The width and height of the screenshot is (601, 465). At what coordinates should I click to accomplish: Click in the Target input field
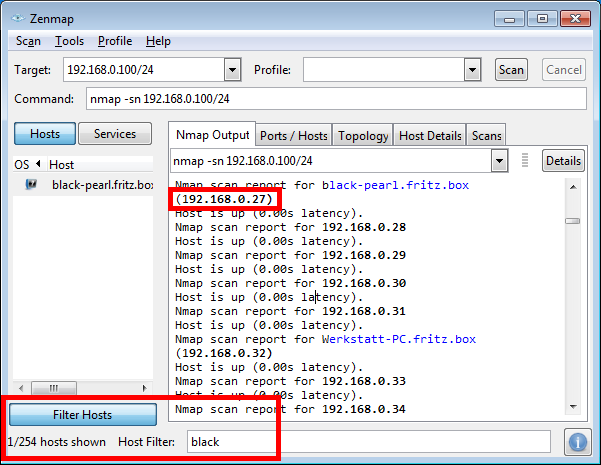pos(144,70)
